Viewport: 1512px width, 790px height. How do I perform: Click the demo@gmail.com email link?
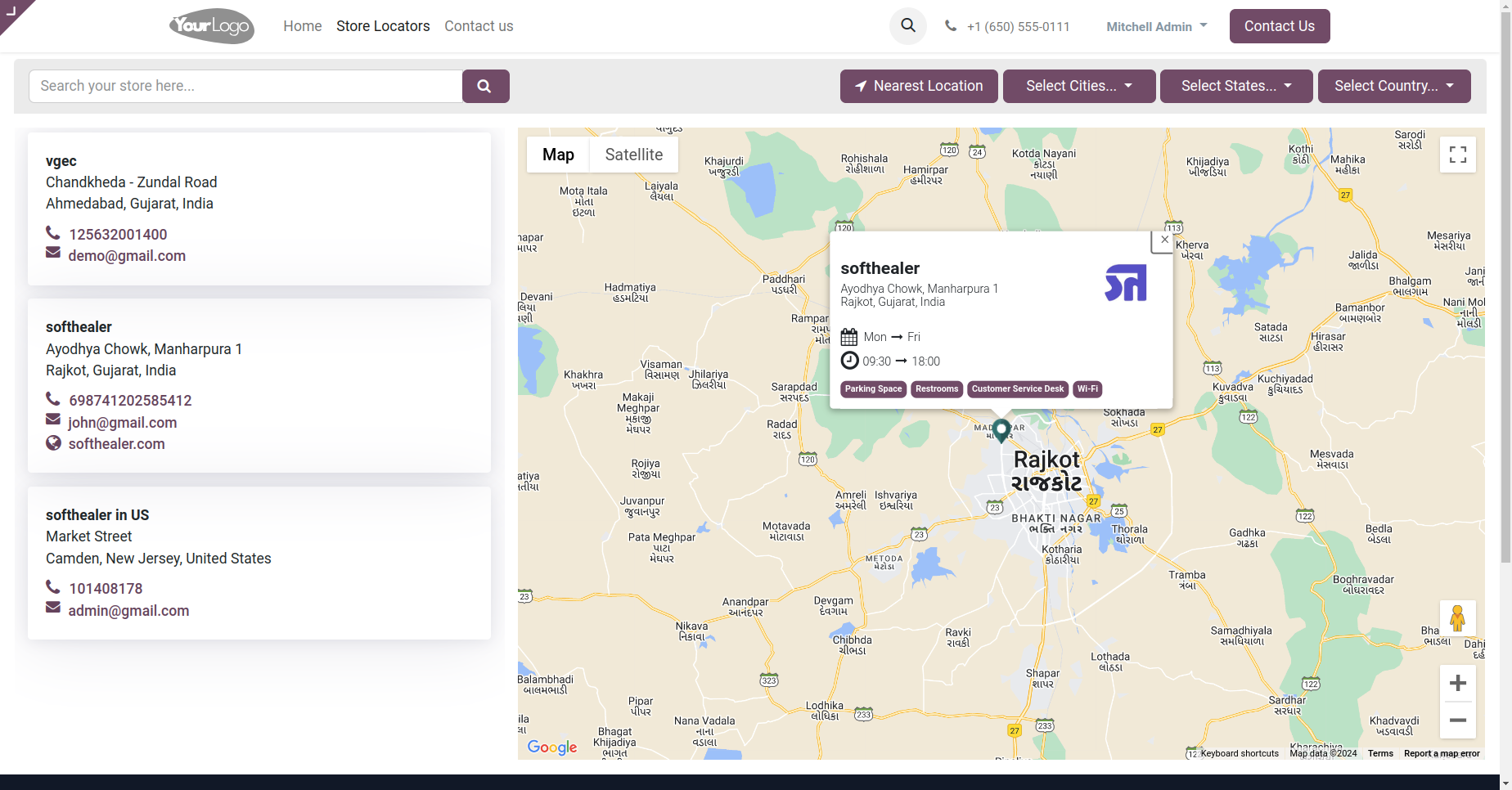127,256
